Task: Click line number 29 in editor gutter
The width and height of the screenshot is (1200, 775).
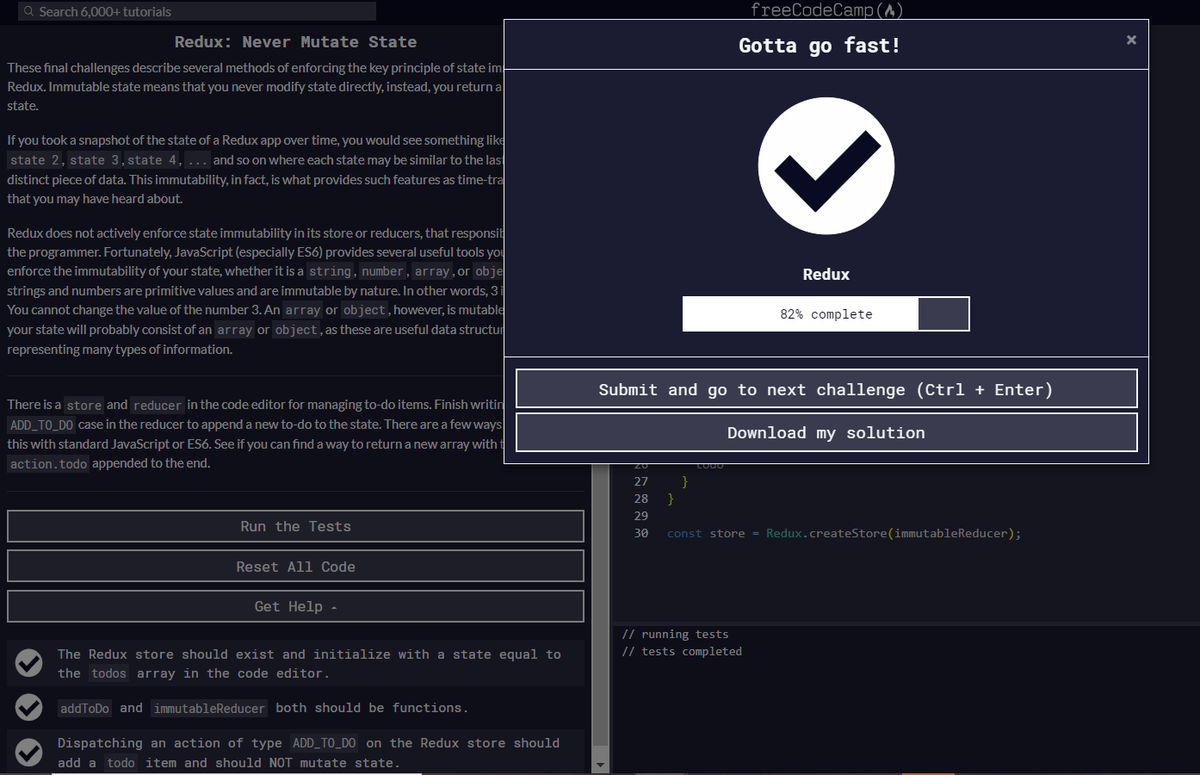Action: point(641,516)
